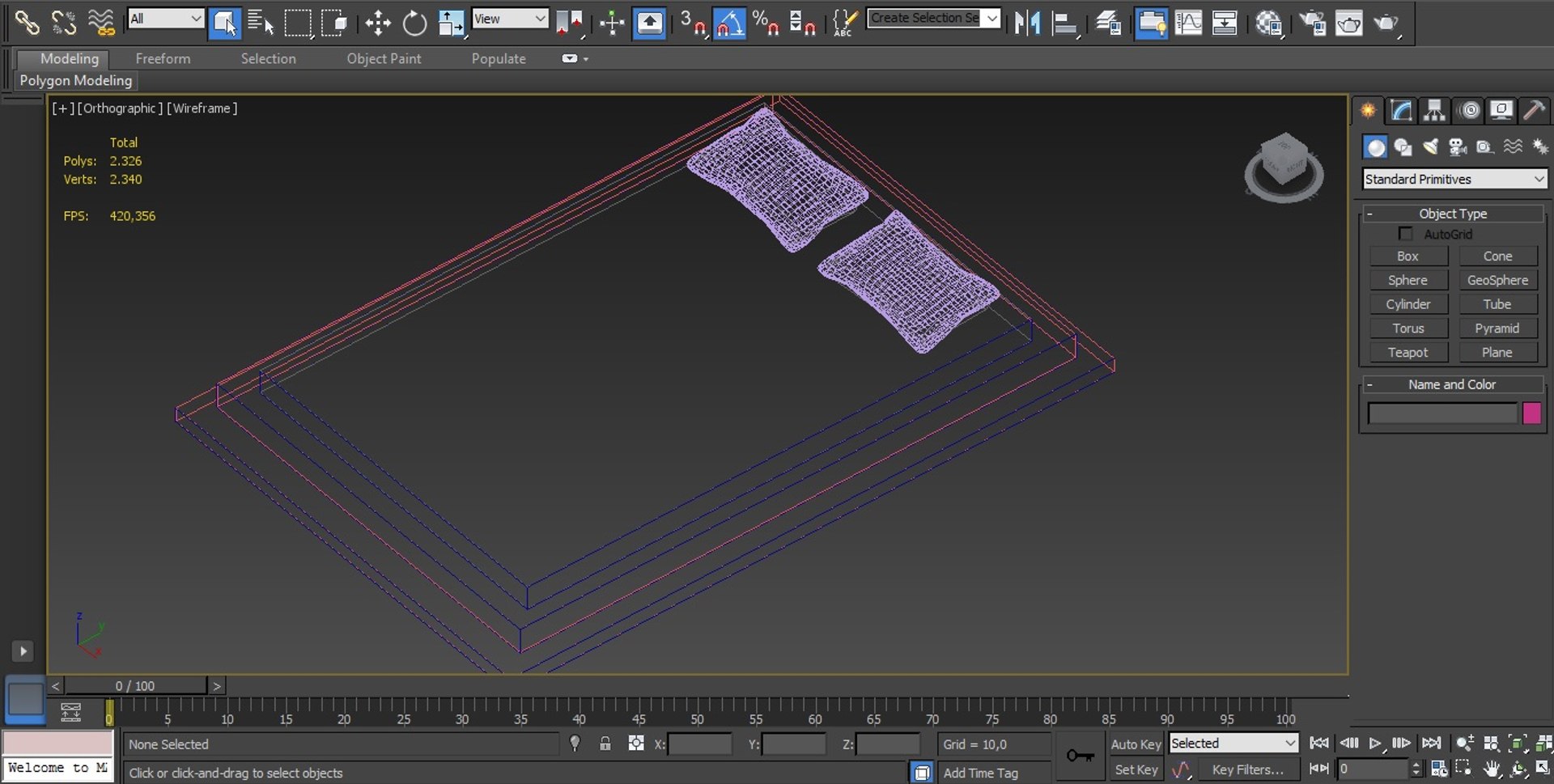Create a Teapot primitive

pos(1408,353)
